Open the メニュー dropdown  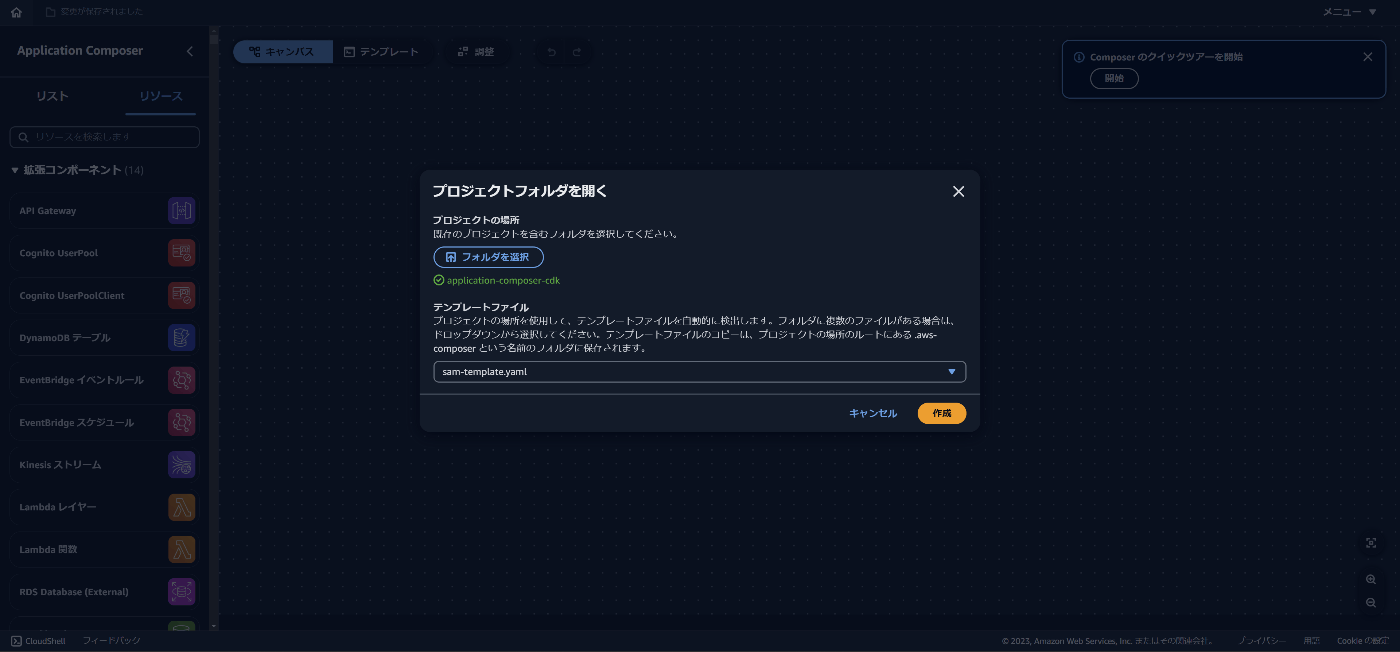1349,12
